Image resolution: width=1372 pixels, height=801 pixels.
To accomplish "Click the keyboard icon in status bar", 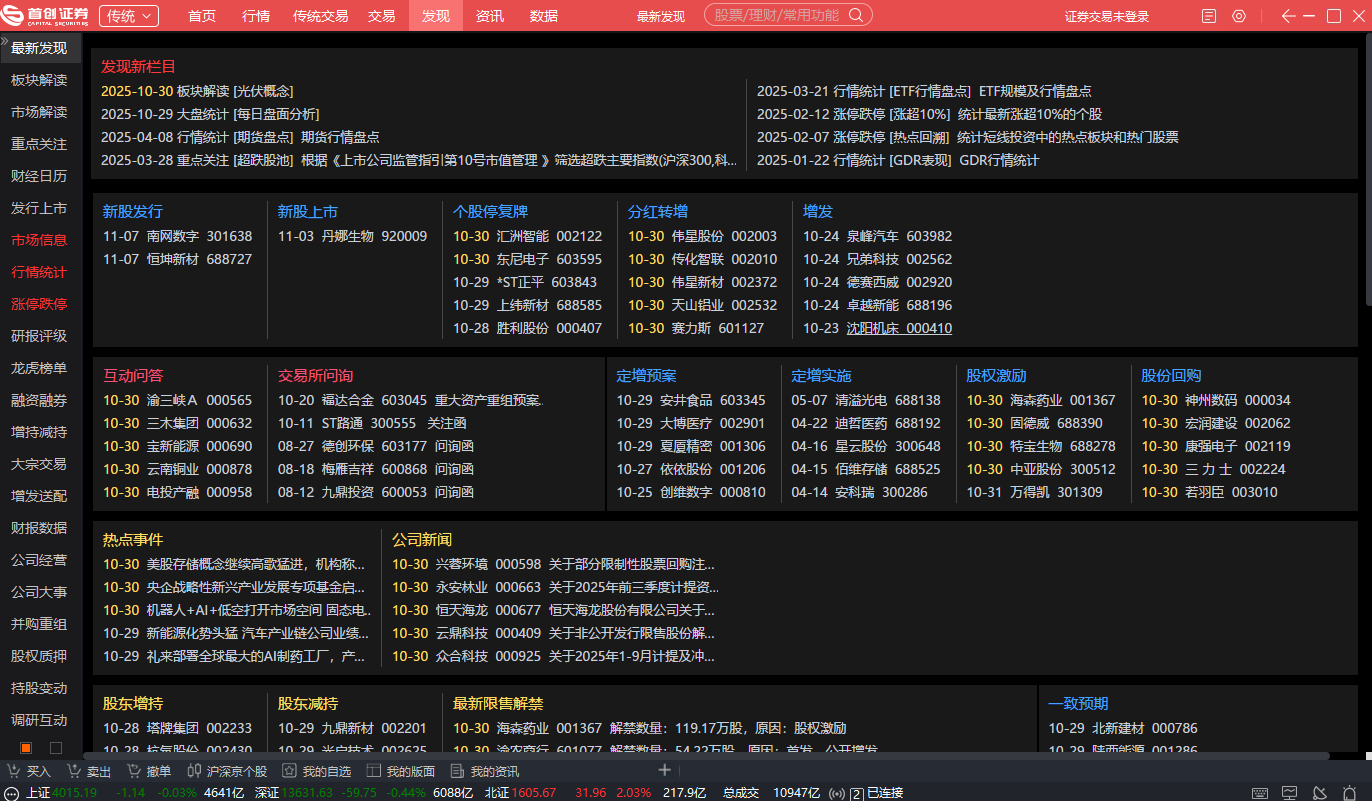I will pyautogui.click(x=1263, y=792).
